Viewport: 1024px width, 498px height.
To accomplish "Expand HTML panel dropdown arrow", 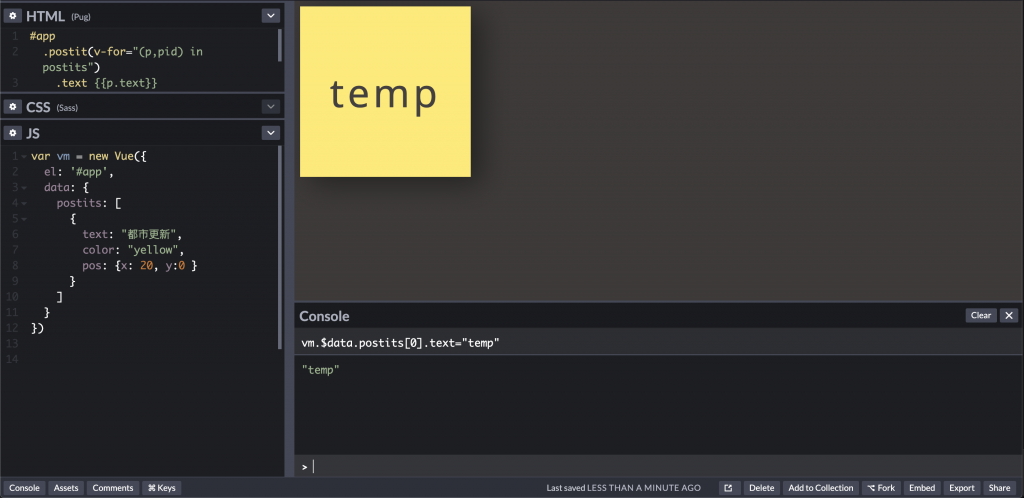I will (x=270, y=16).
